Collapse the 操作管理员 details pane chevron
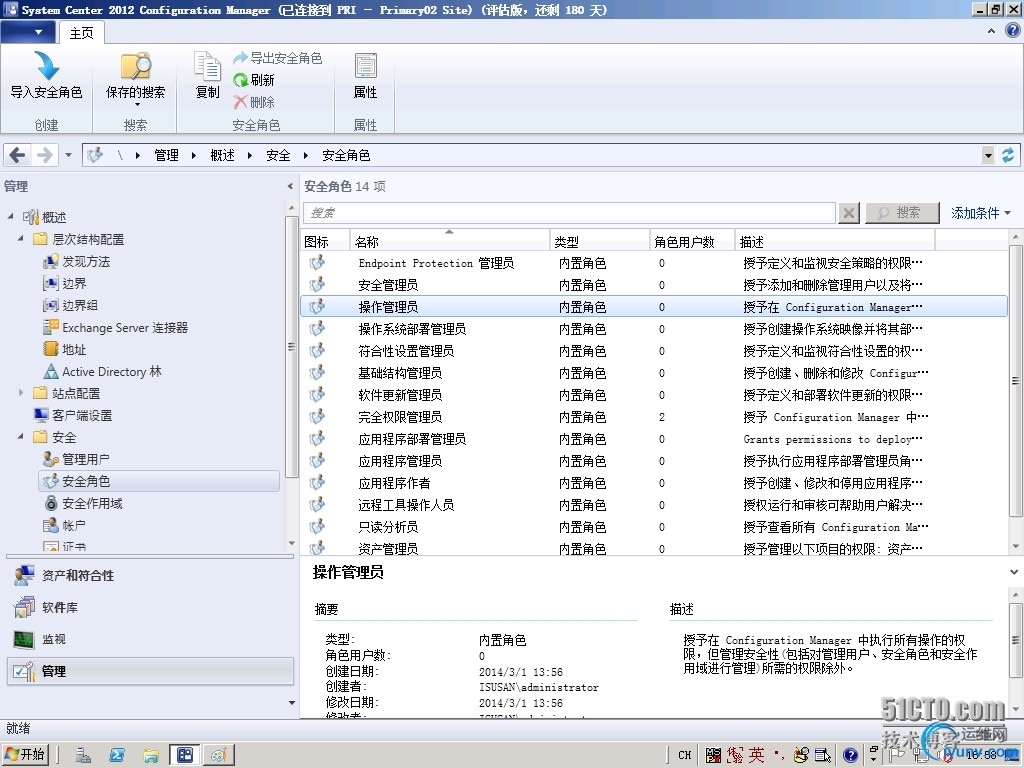The height and width of the screenshot is (768, 1024). point(1014,572)
